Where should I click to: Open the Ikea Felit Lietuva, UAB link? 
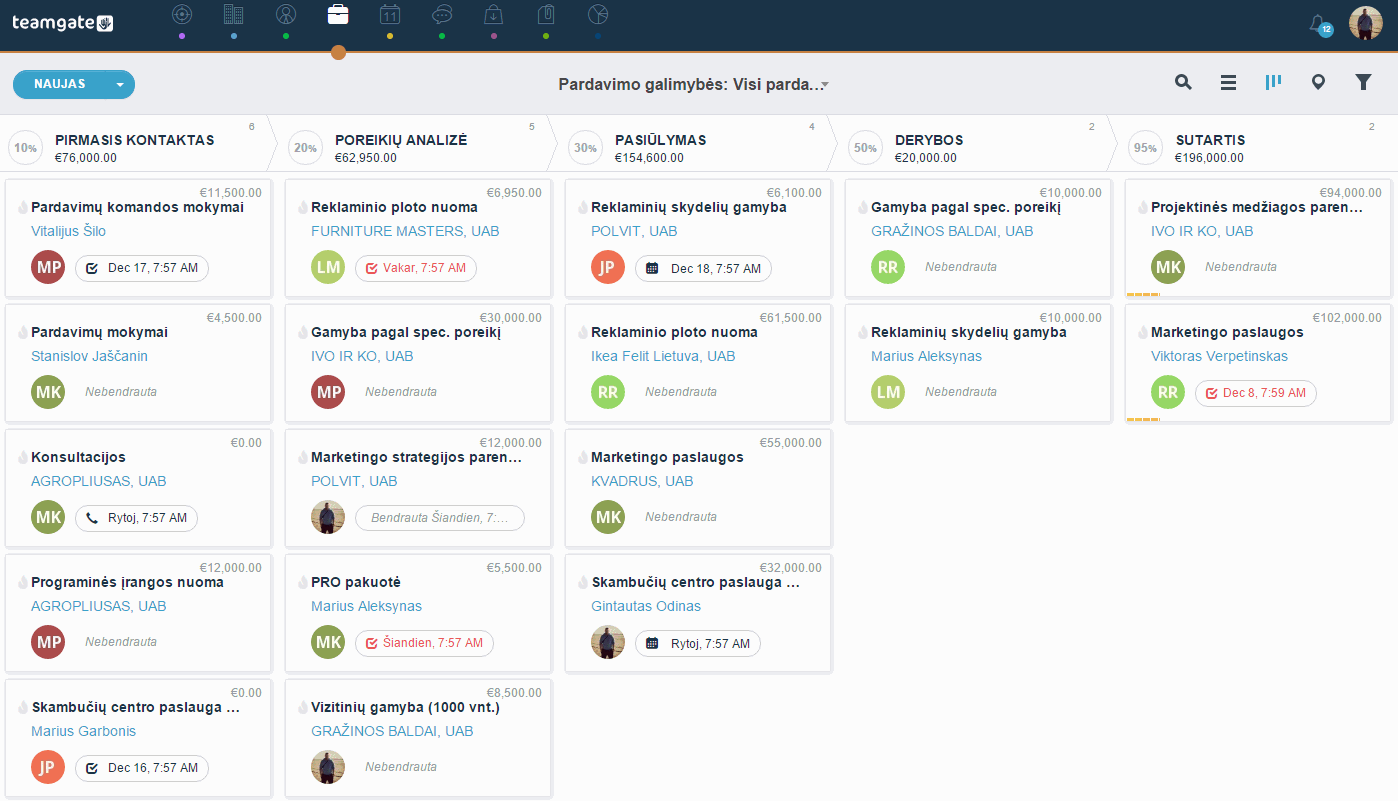coord(663,356)
